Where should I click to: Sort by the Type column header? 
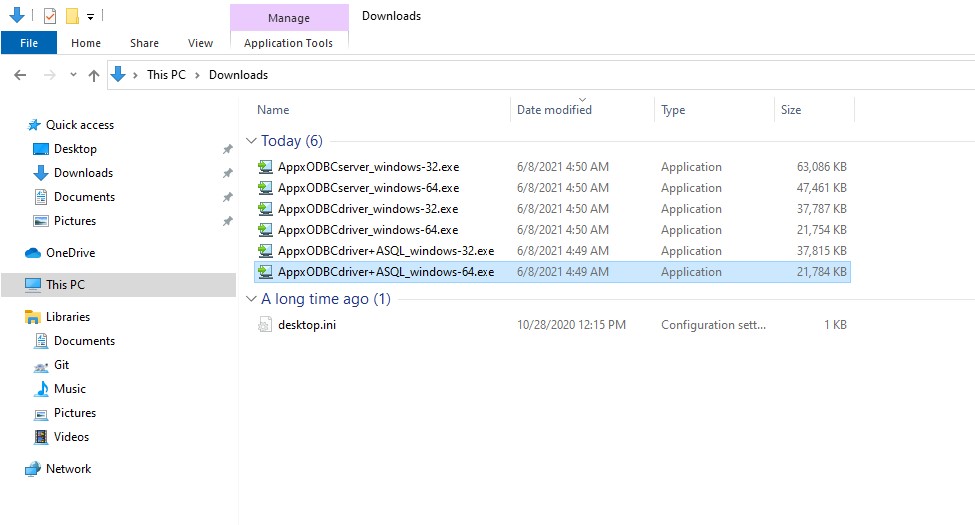(x=673, y=109)
